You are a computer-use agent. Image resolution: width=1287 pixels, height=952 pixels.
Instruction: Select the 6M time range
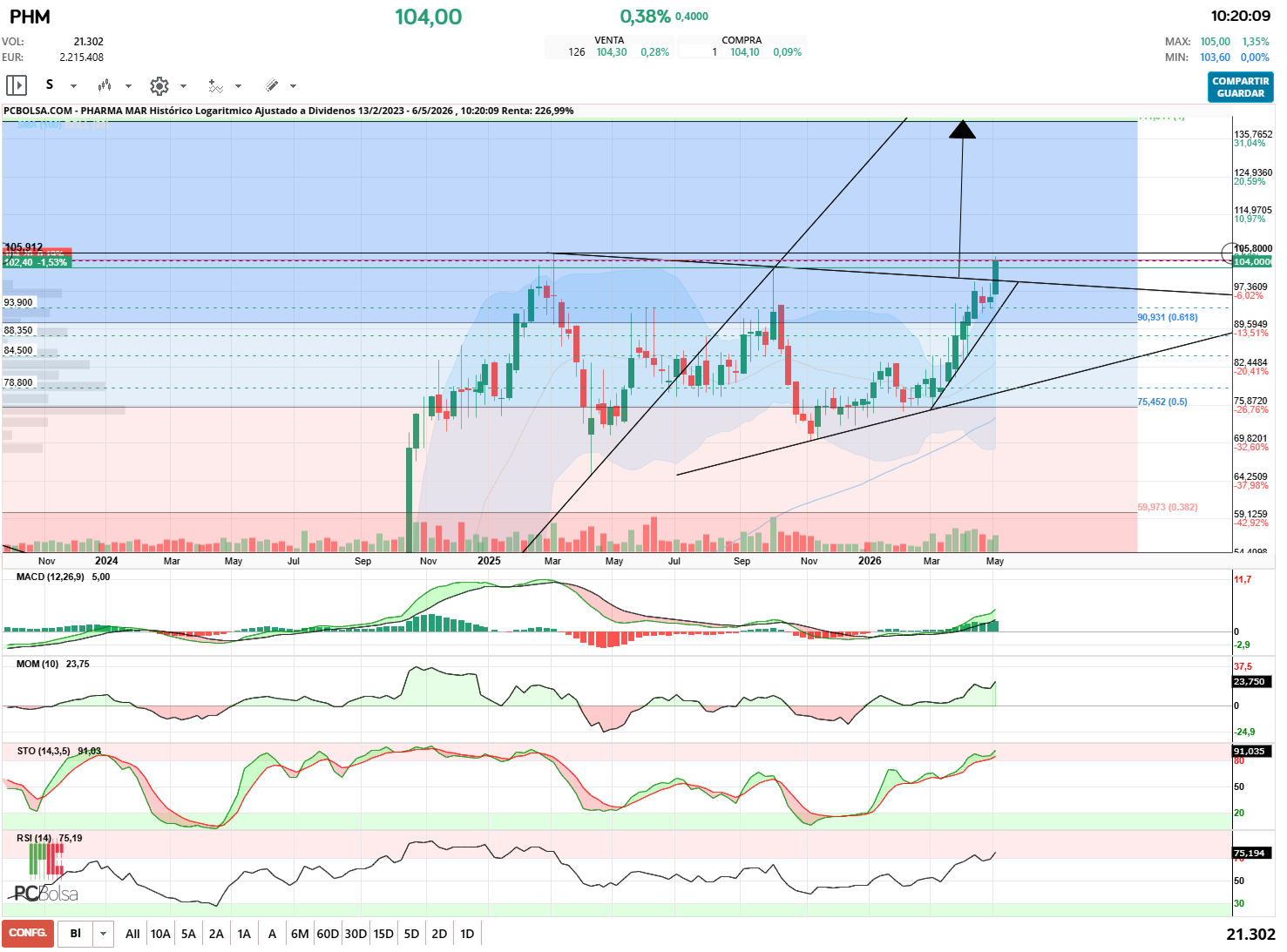click(300, 934)
